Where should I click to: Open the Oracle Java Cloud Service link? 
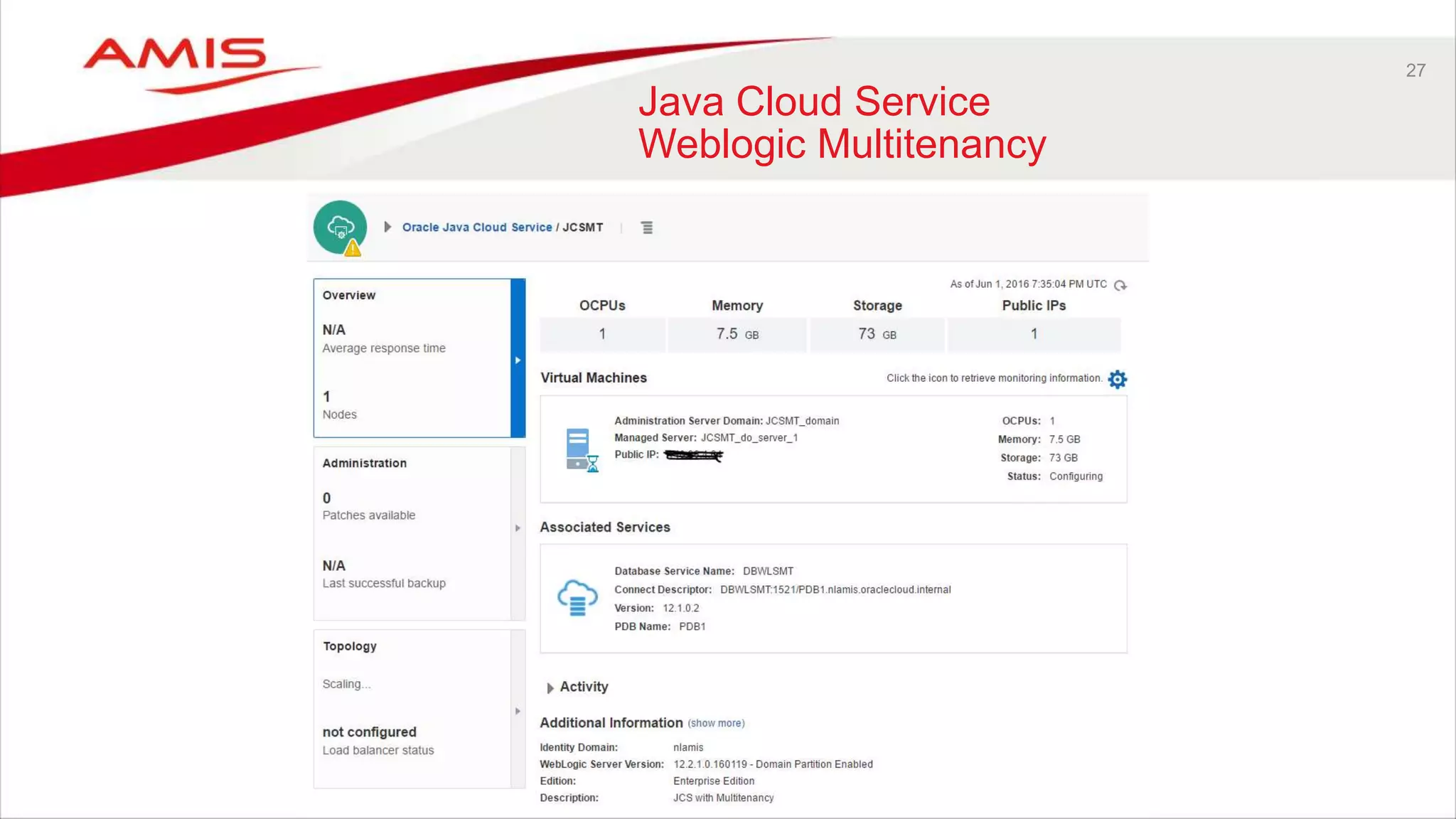pyautogui.click(x=477, y=227)
